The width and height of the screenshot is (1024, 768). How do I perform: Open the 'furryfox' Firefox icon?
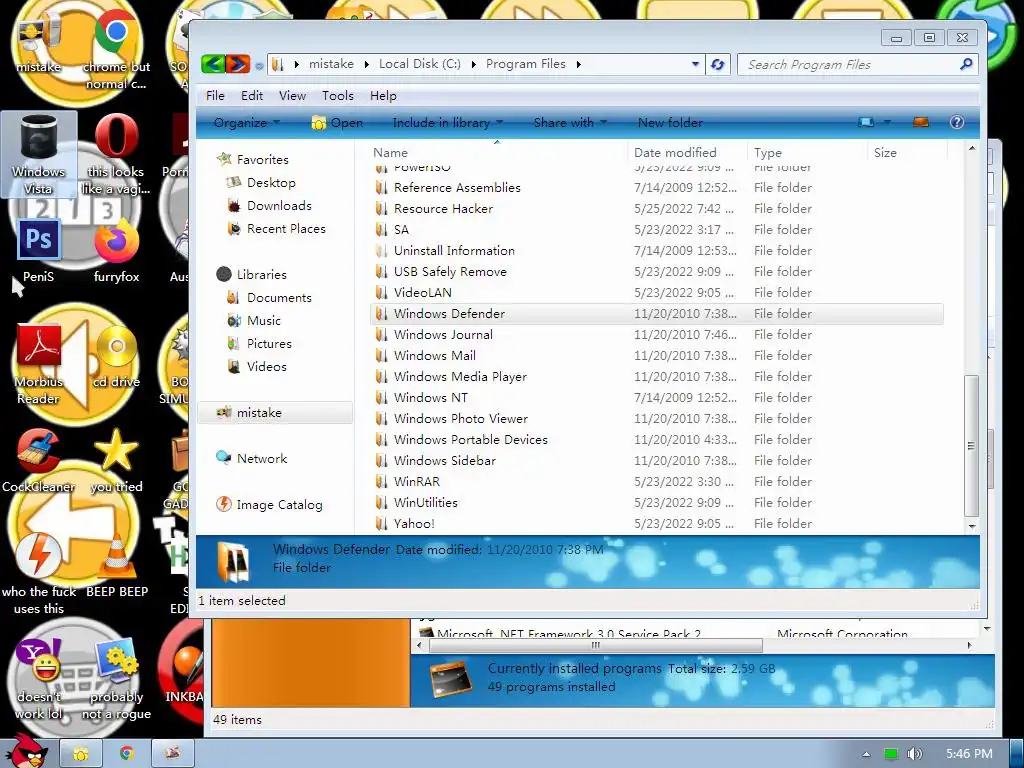116,251
